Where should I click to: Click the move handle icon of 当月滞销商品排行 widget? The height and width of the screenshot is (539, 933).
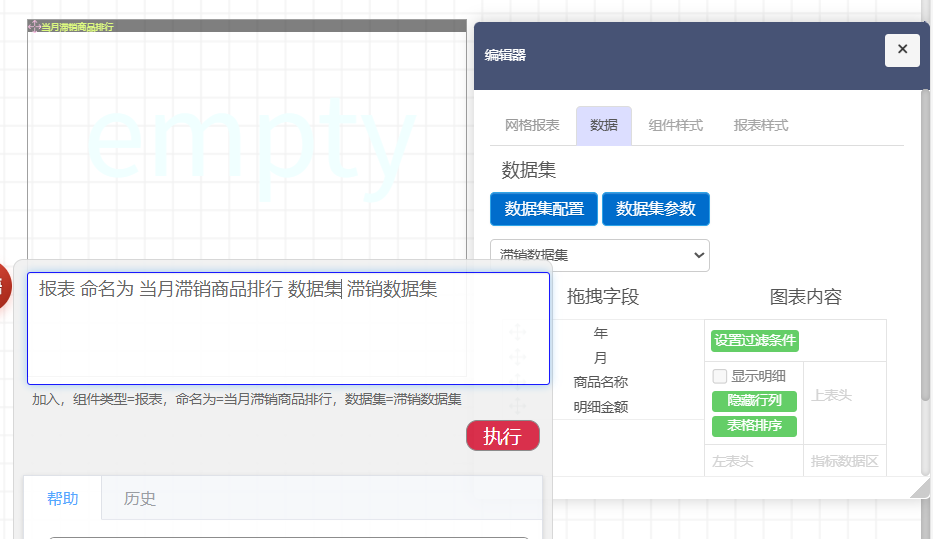(x=34, y=26)
